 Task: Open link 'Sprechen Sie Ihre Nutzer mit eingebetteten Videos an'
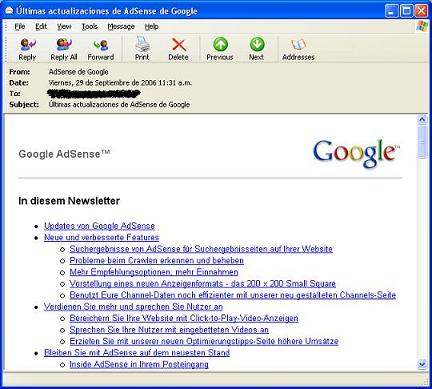[169, 330]
